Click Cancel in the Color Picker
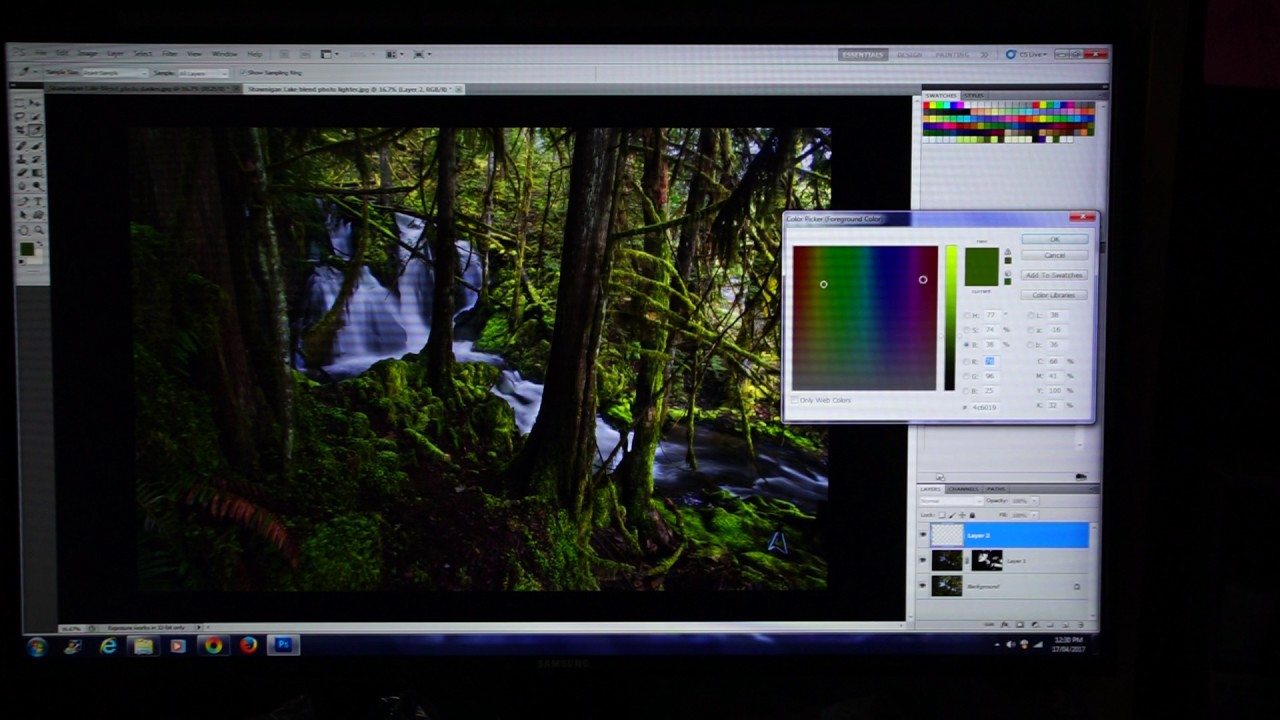Viewport: 1280px width, 720px height. [x=1055, y=255]
